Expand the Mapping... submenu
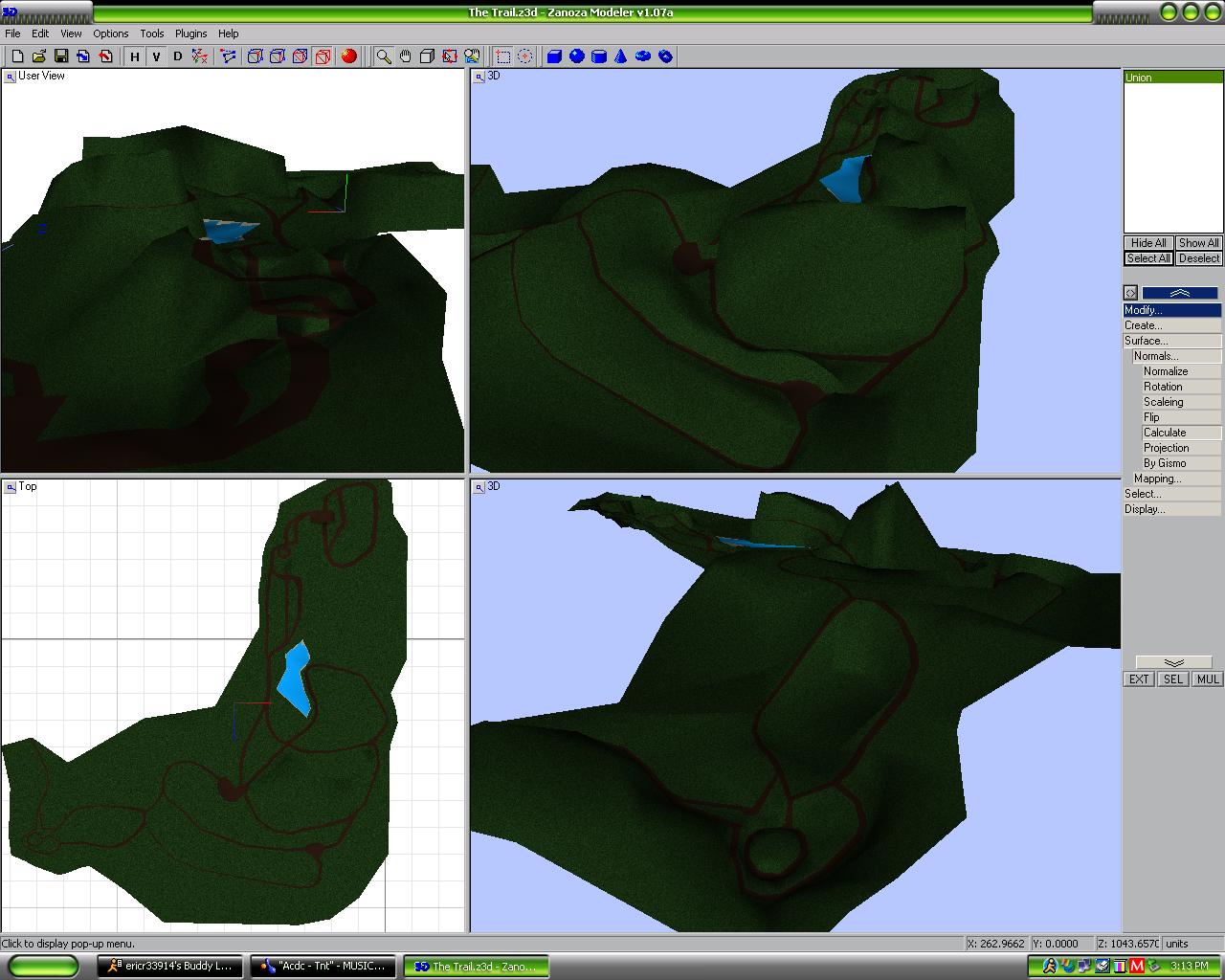Screen dimensions: 1225x980 coord(1157,479)
